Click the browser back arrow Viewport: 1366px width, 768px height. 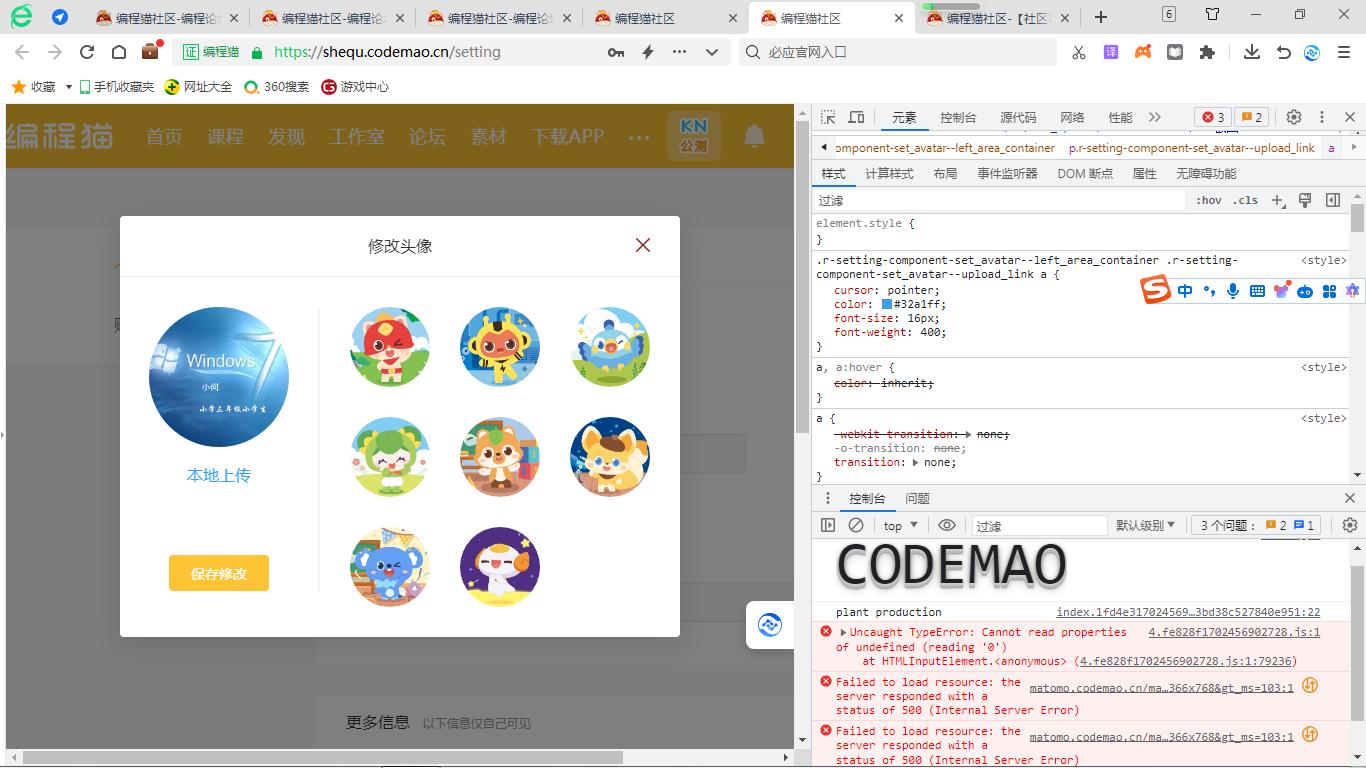click(22, 52)
